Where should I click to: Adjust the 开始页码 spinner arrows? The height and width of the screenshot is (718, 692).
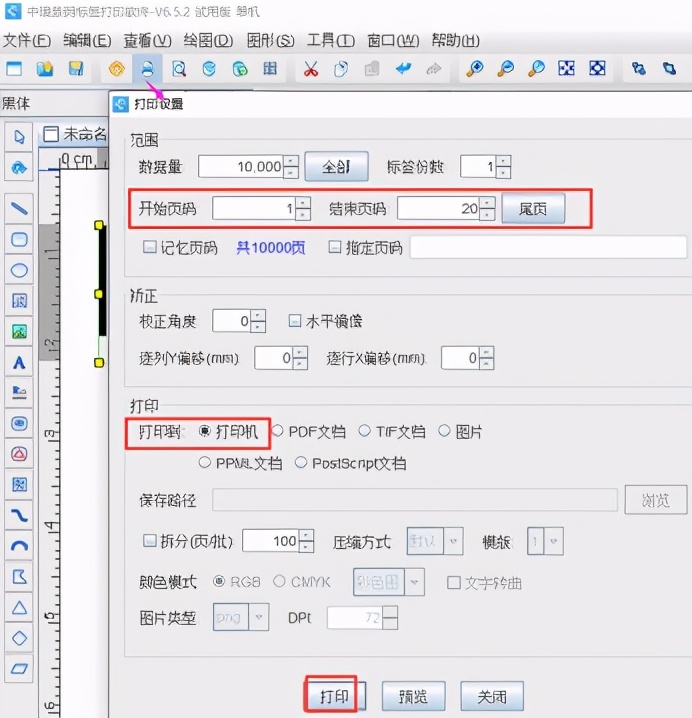tap(303, 209)
